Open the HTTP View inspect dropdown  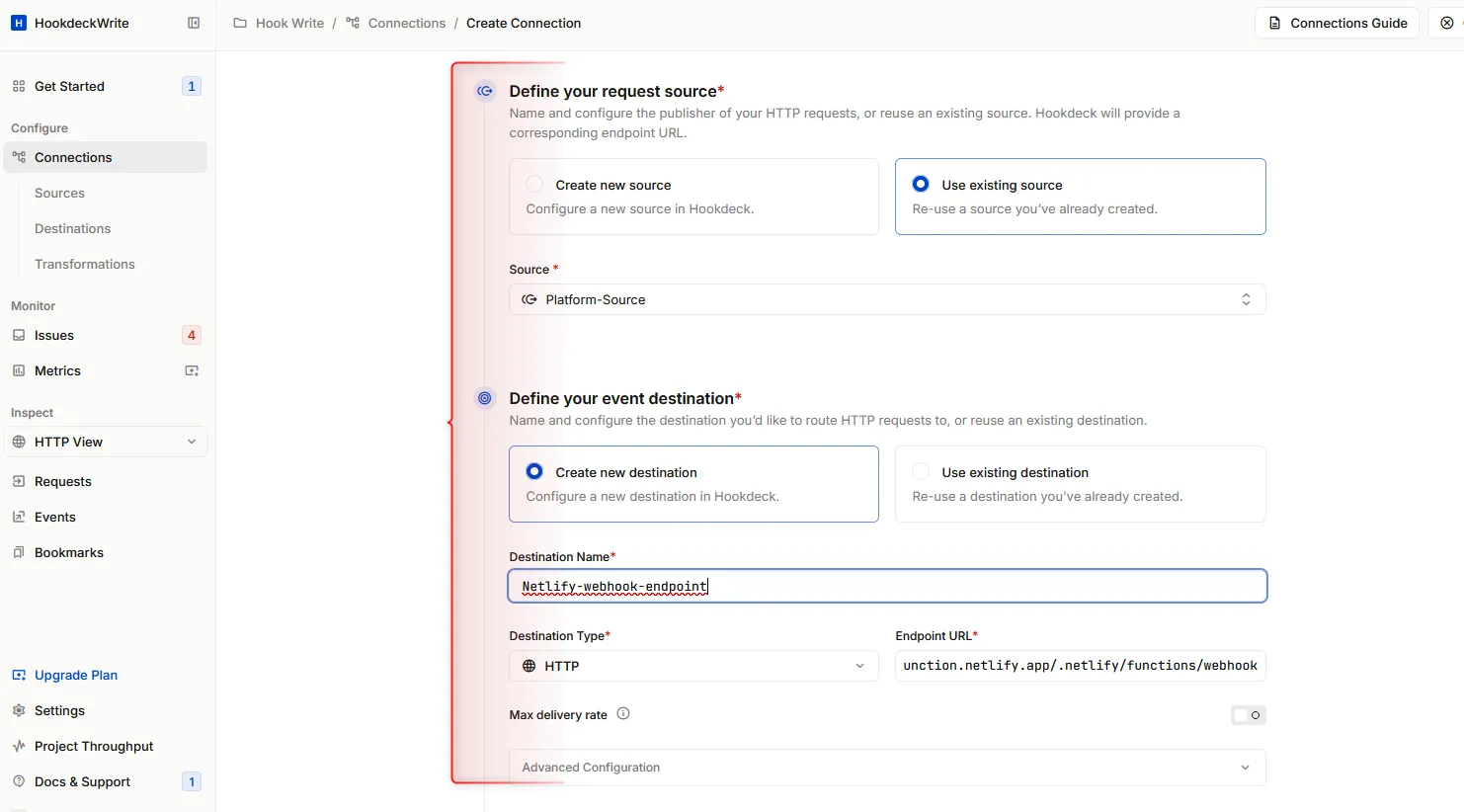click(106, 442)
